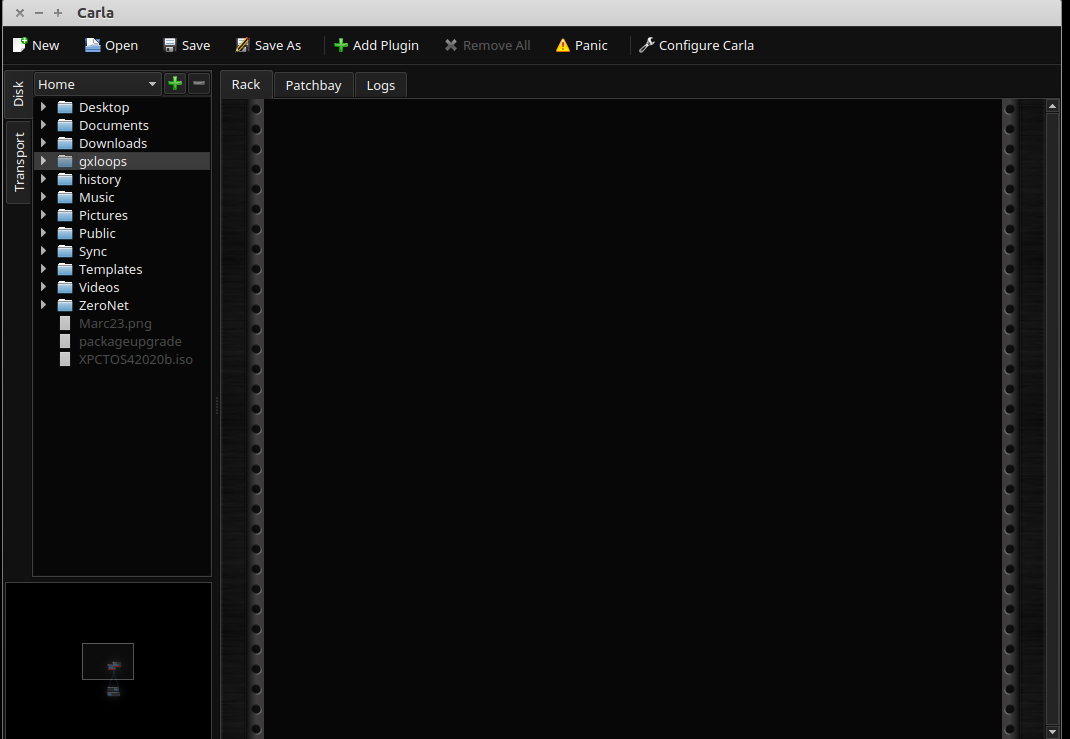Click the history folder icon
Viewport: 1070px width, 739px height.
[65, 179]
